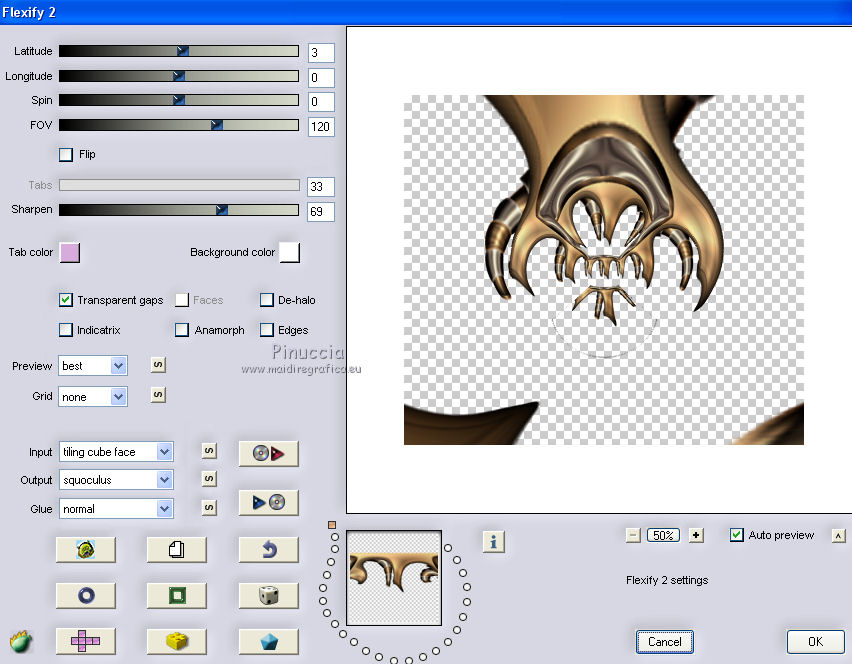This screenshot has height=664, width=852.
Task: Open the Preview quality dropdown
Action: click(118, 366)
